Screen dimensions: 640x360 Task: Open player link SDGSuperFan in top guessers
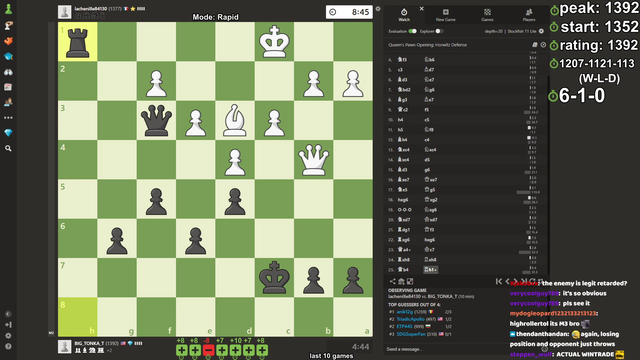(411, 334)
